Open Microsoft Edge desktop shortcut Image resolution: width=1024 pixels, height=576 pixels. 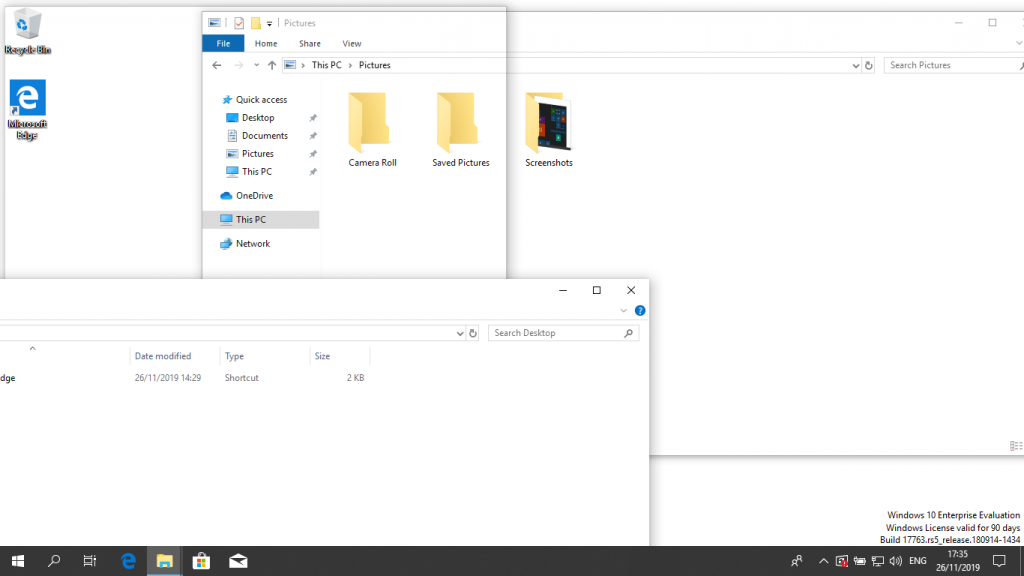pos(27,109)
